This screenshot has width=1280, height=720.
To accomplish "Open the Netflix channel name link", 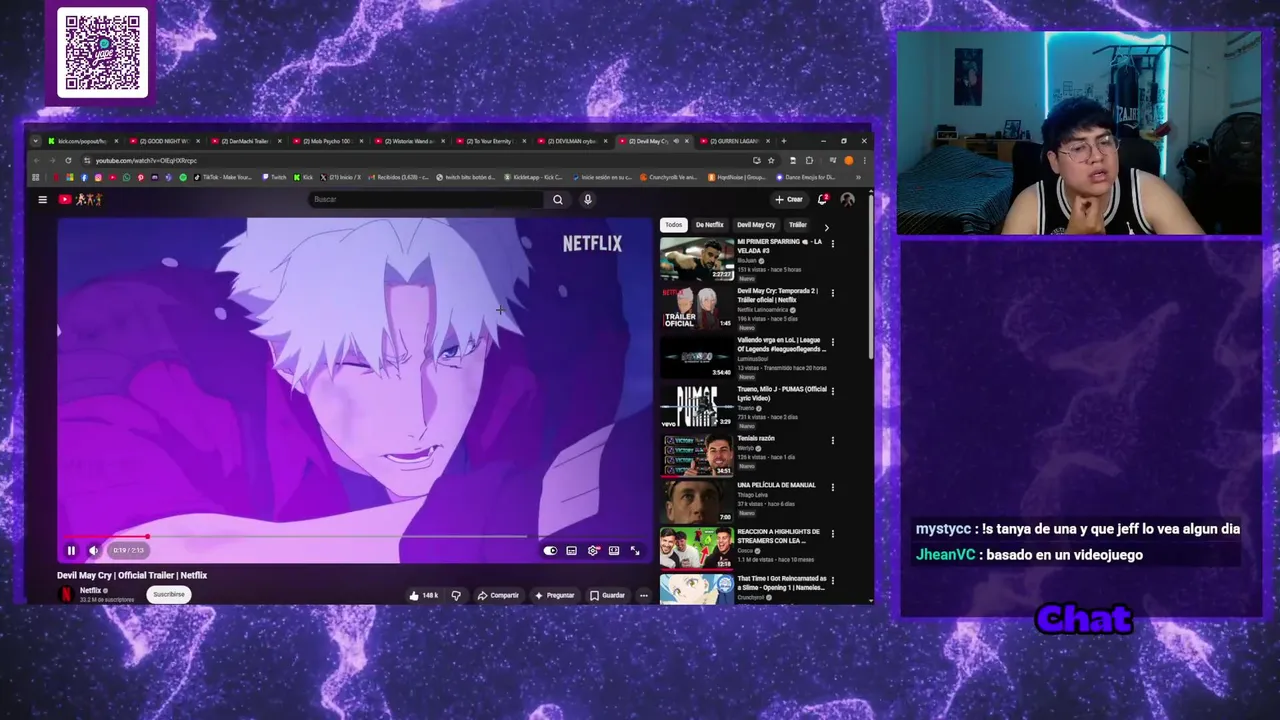I will (91, 590).
